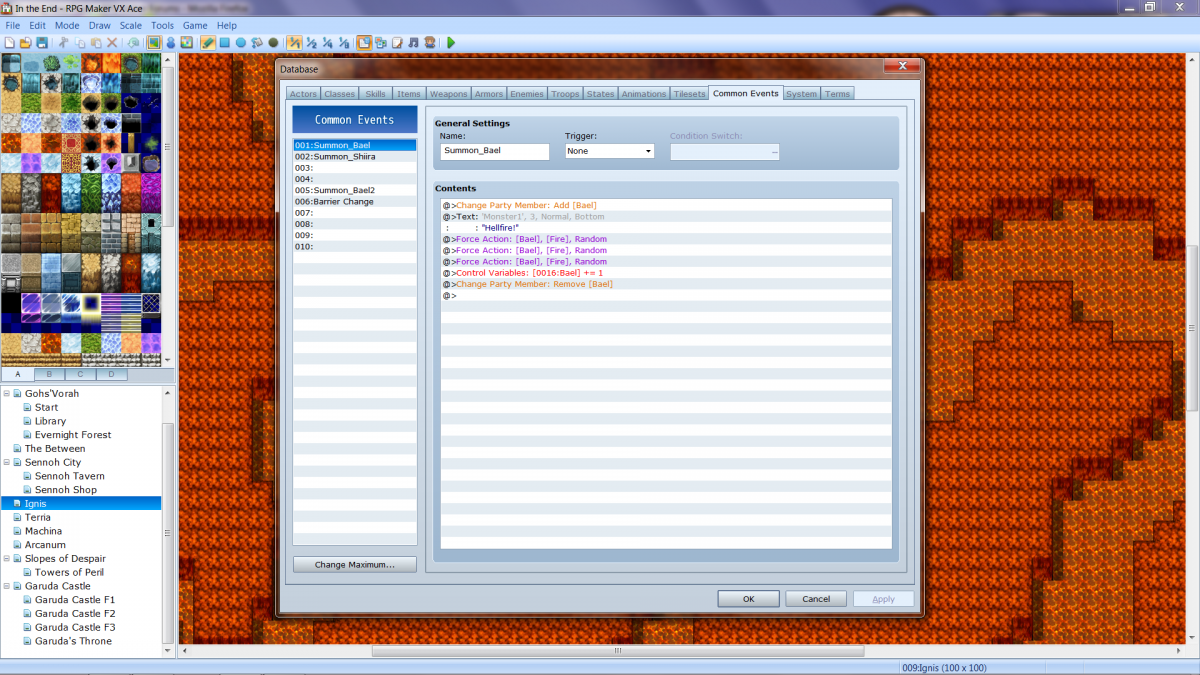Collapse the Garuda Castle map folder
1200x675 pixels.
(x=7, y=586)
